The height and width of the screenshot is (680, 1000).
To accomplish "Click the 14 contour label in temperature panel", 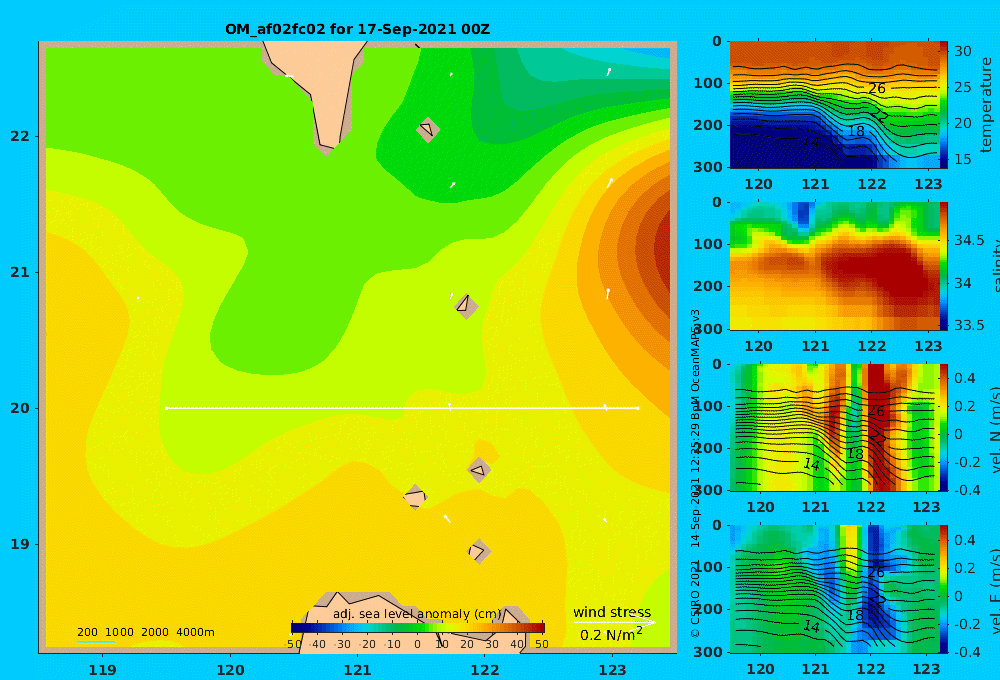I will point(811,141).
